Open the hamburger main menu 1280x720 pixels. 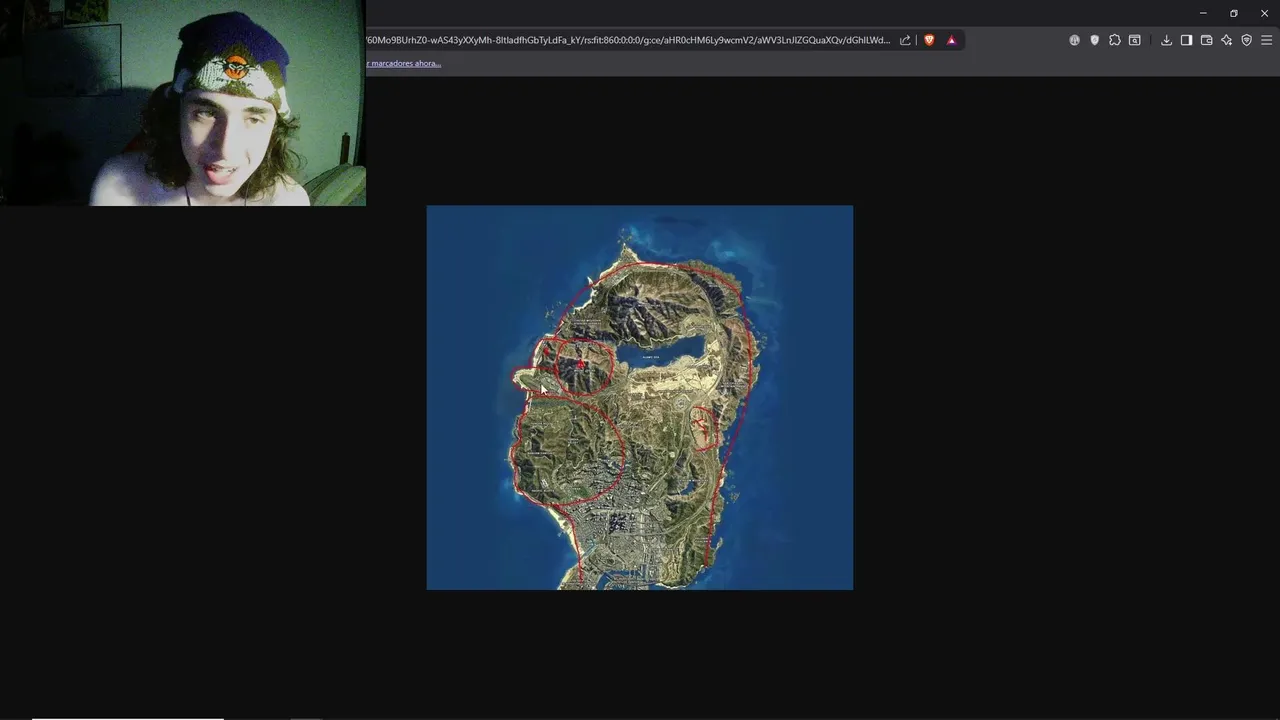point(1266,40)
